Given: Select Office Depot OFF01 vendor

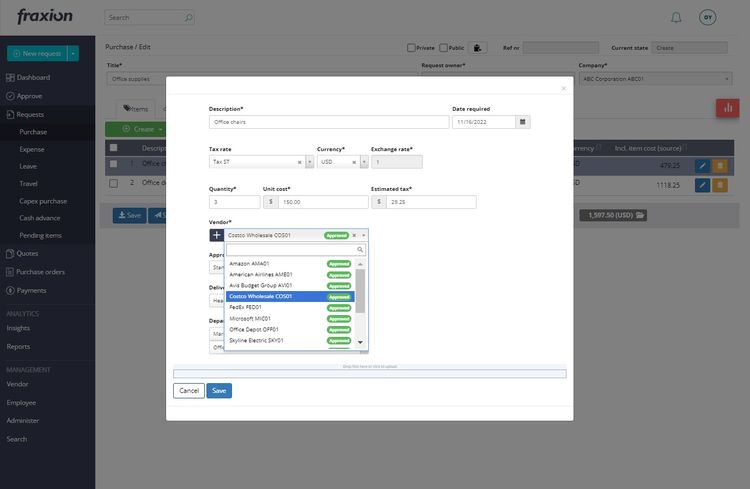Looking at the screenshot, I should [x=290, y=330].
